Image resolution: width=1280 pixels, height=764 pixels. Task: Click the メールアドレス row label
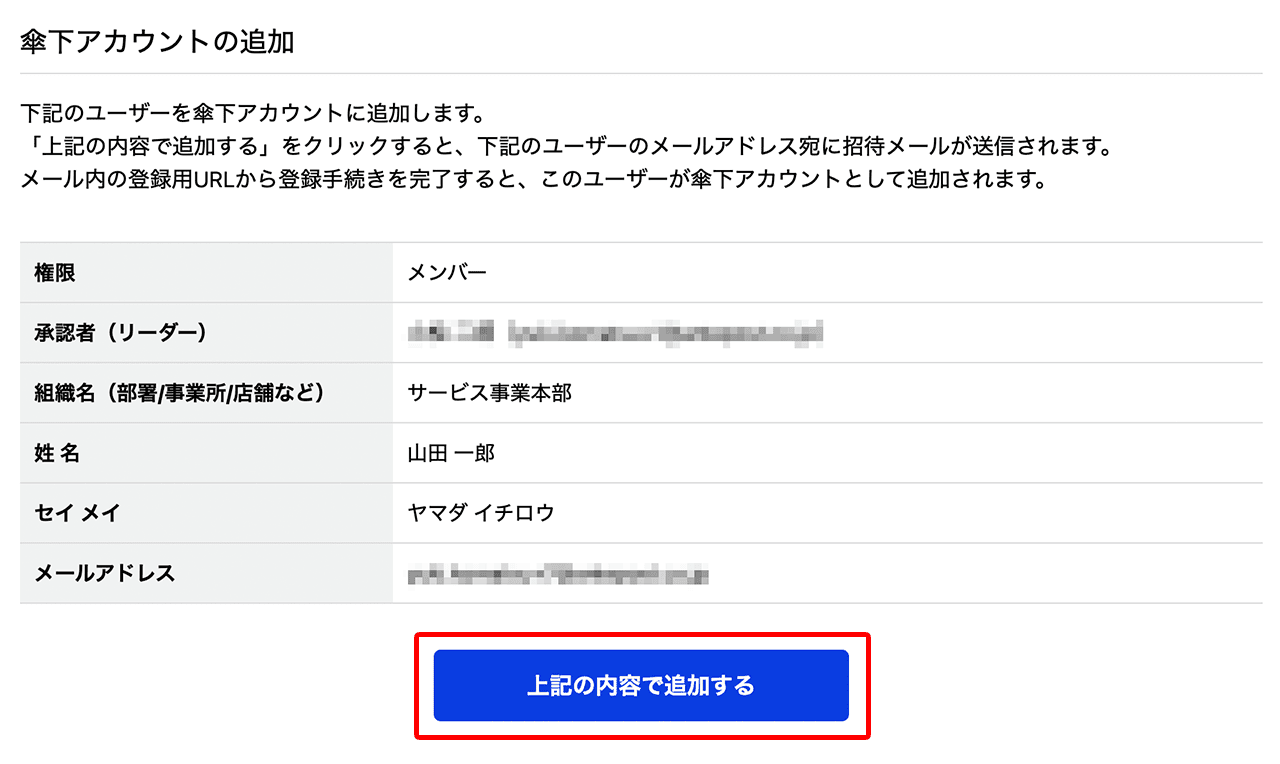click(x=105, y=573)
